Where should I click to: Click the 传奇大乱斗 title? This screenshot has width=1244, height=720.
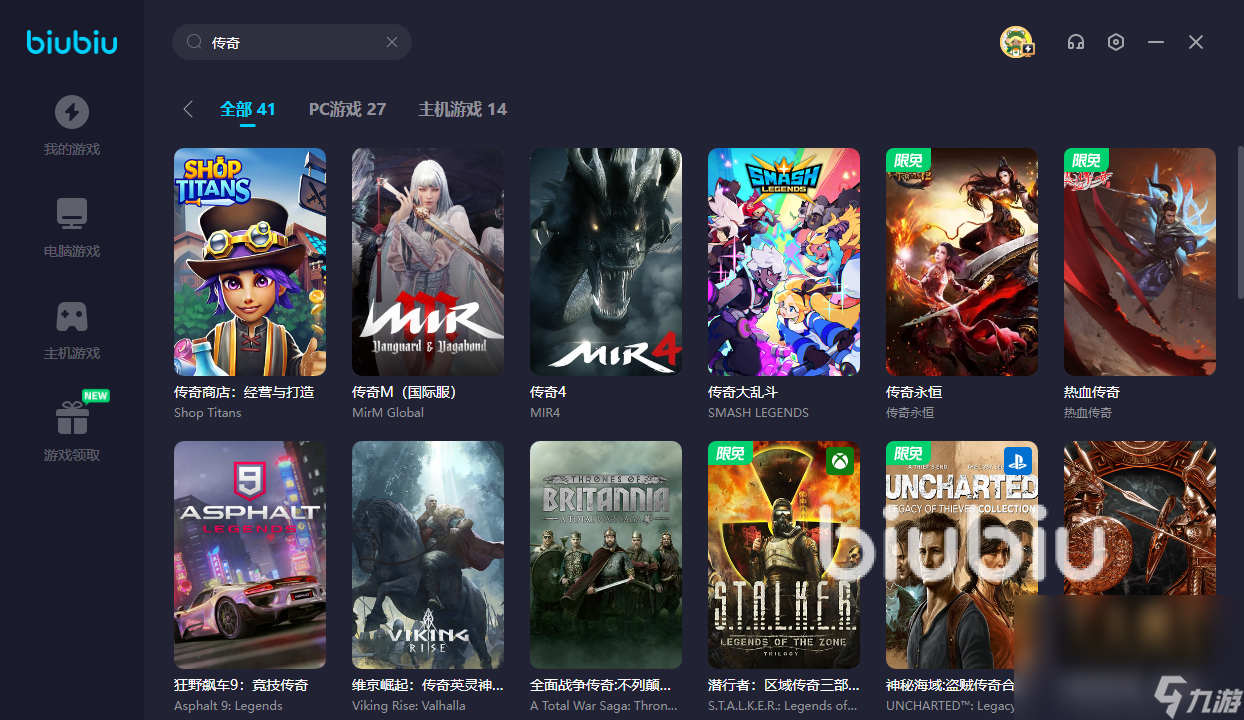[743, 392]
